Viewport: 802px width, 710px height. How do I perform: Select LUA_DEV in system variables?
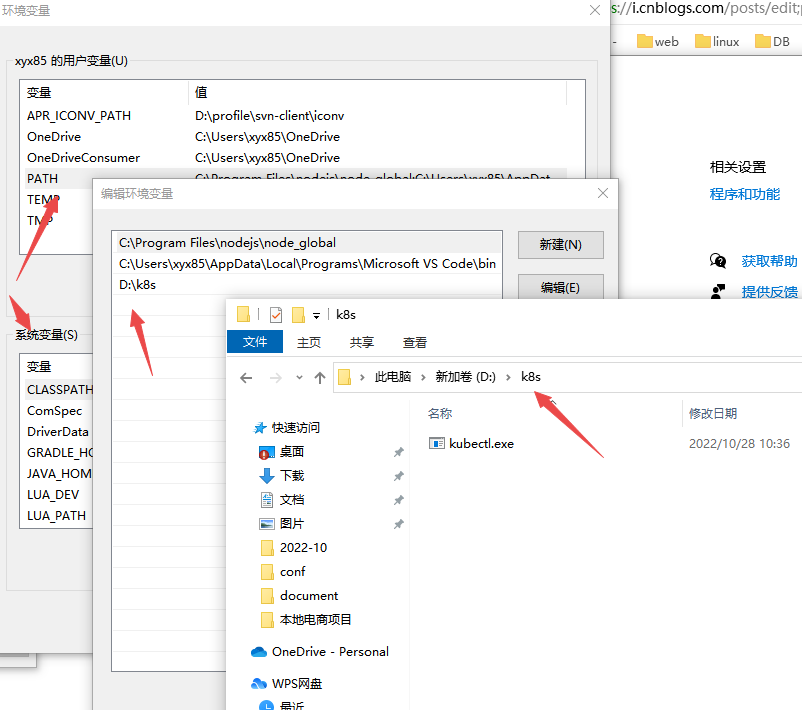click(x=59, y=495)
